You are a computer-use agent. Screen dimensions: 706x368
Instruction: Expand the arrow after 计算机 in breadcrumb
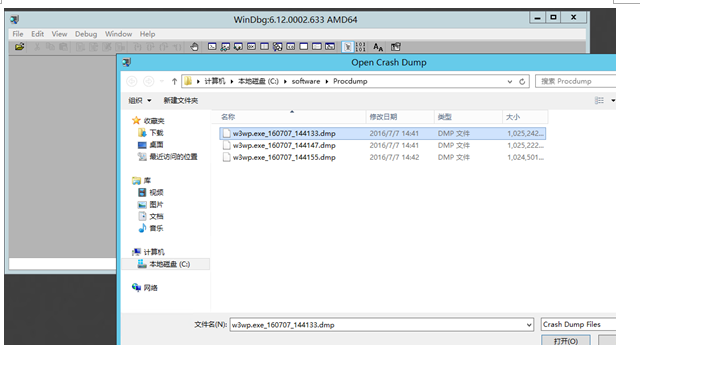231,82
